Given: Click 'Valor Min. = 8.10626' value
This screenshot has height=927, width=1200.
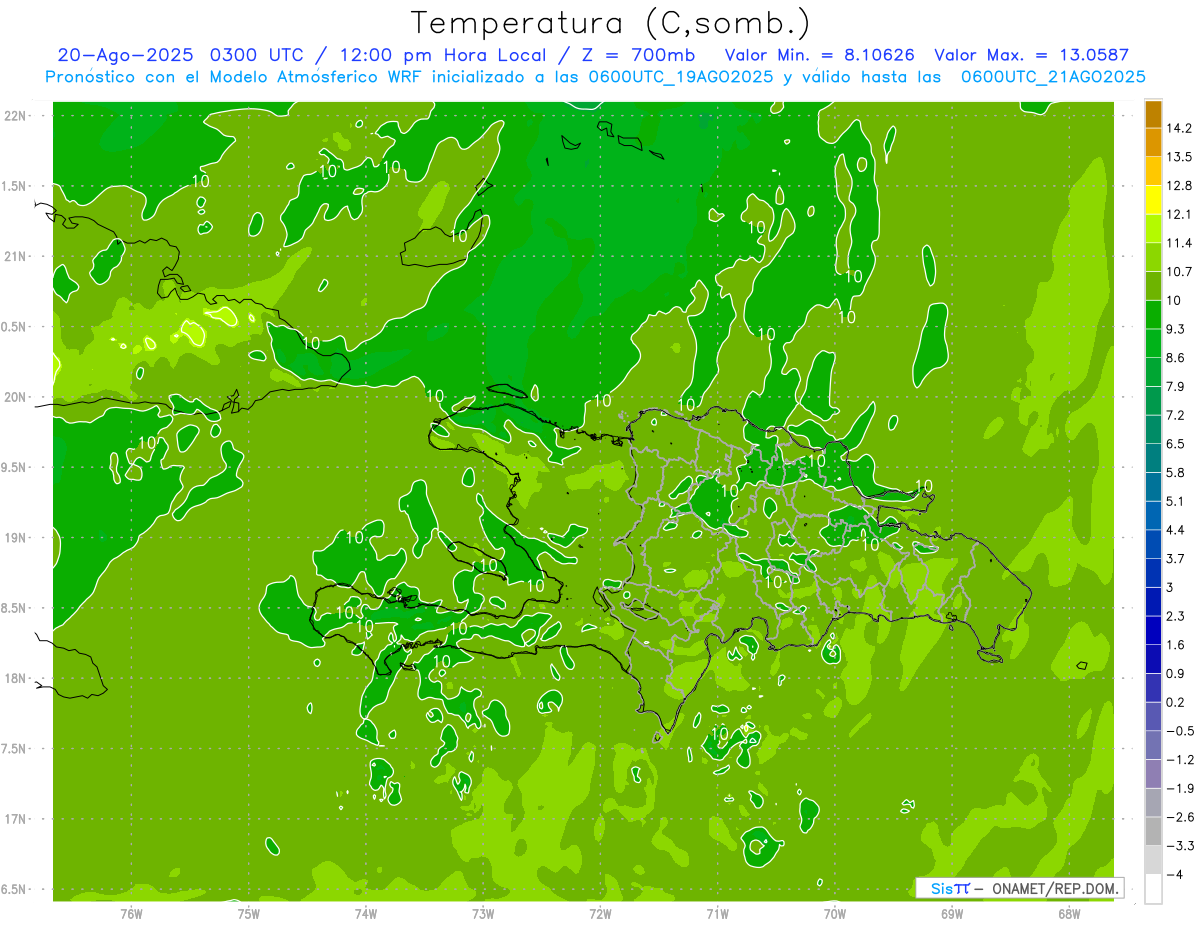Looking at the screenshot, I should click(820, 55).
